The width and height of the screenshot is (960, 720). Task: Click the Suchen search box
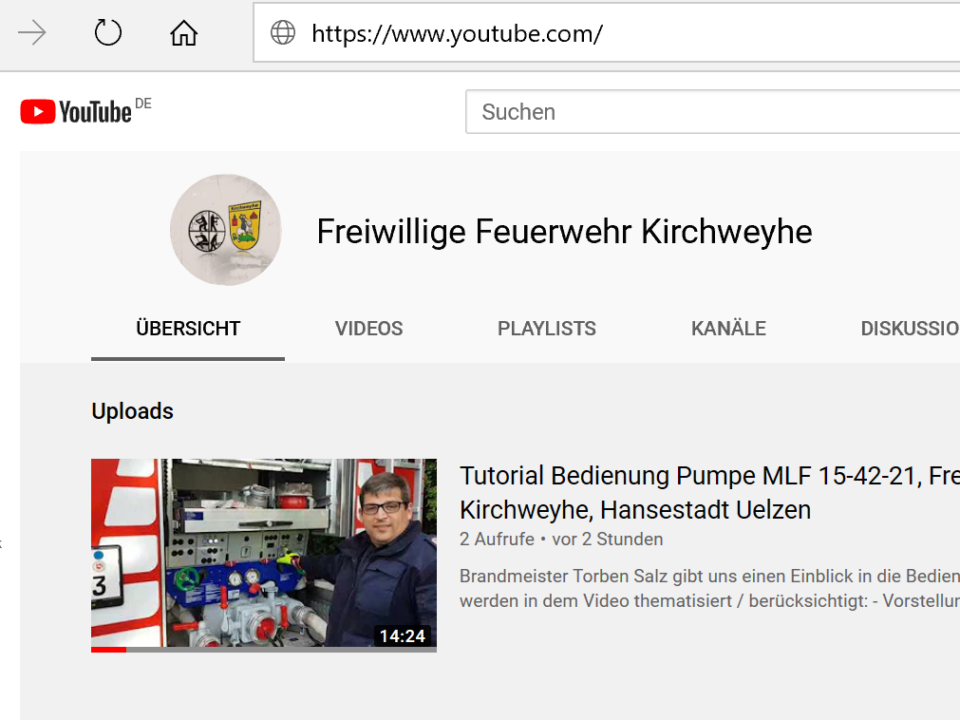pyautogui.click(x=712, y=111)
